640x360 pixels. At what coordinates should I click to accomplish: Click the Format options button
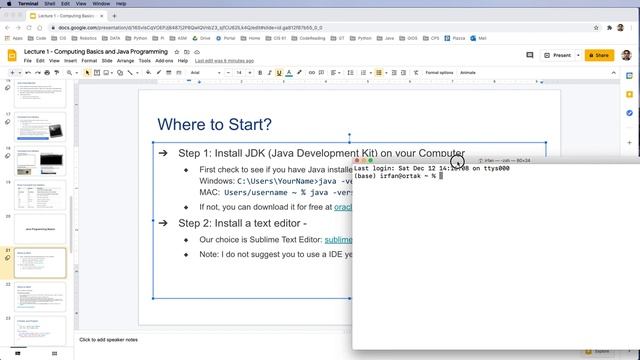coord(439,73)
